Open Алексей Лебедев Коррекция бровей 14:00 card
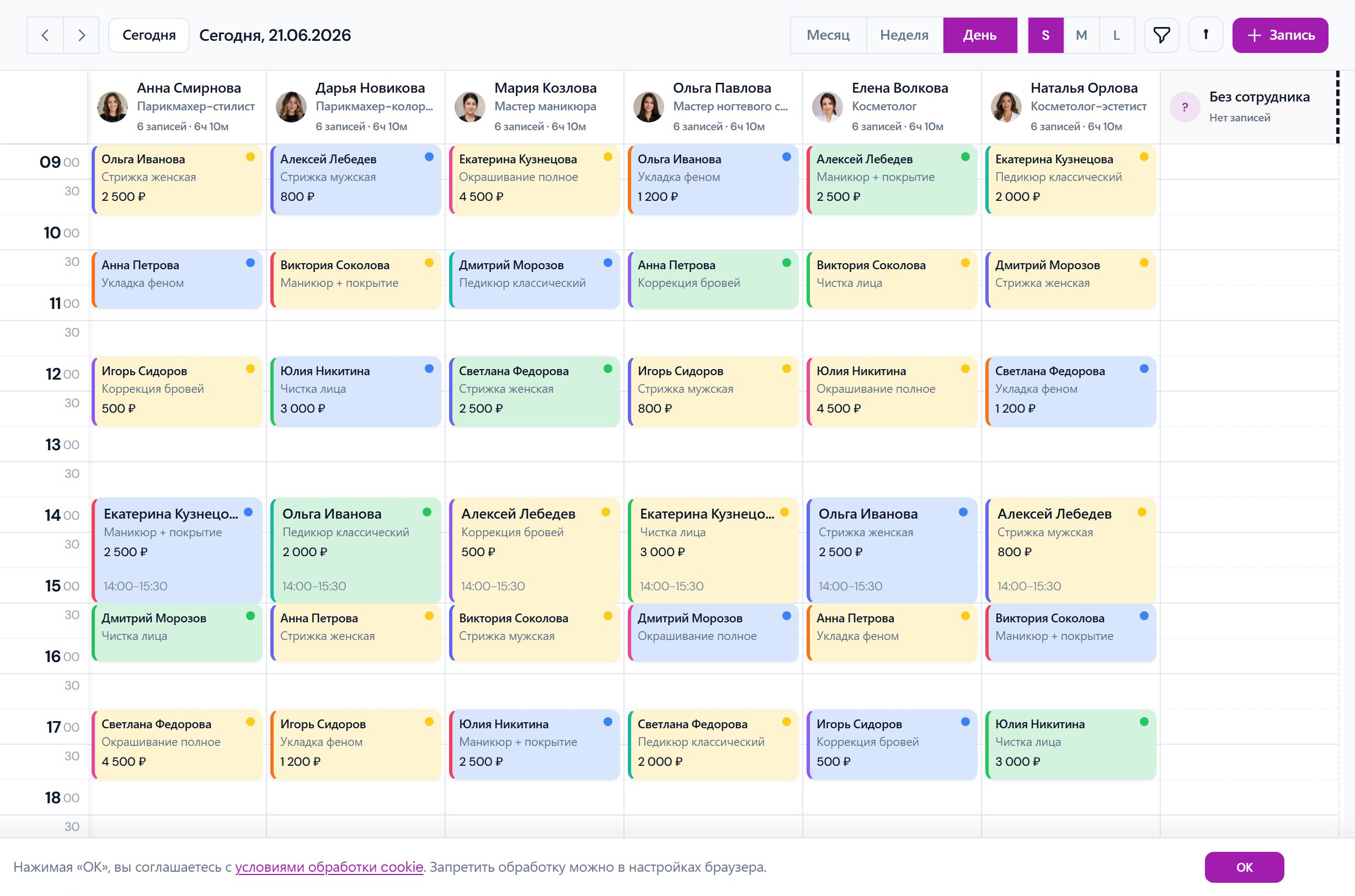This screenshot has height=896, width=1355. [535, 550]
